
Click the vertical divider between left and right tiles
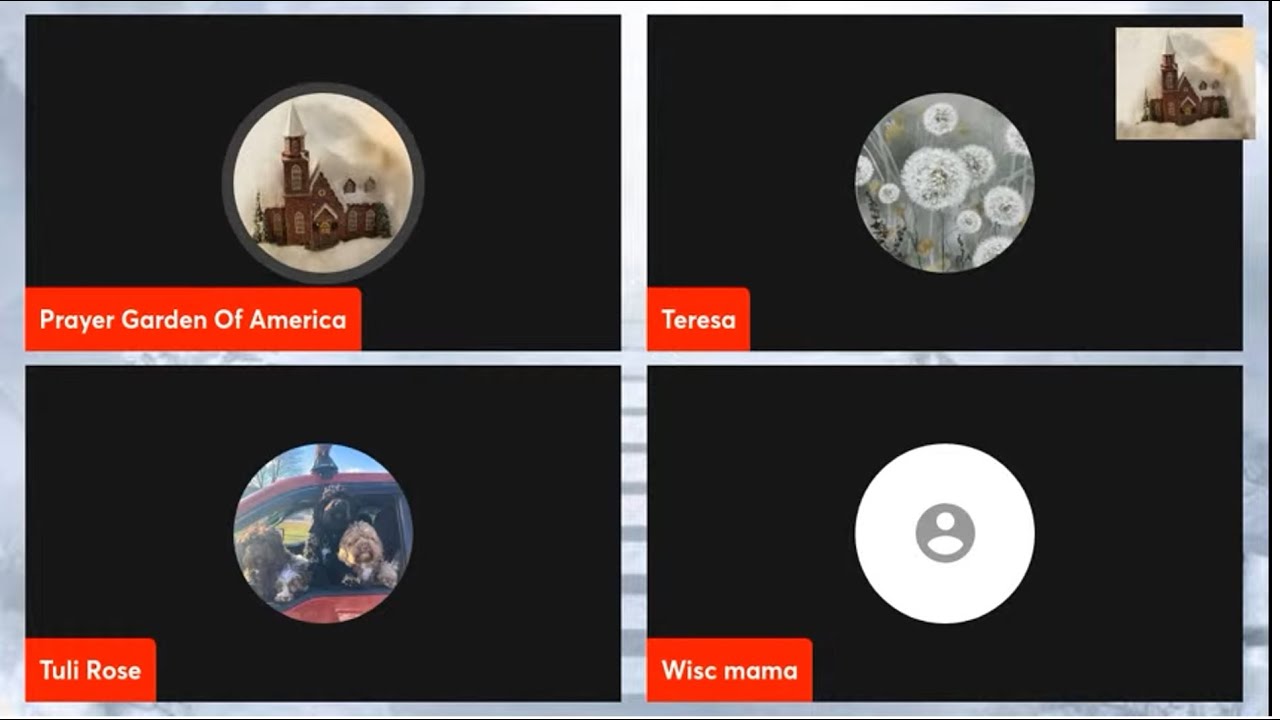tap(634, 358)
